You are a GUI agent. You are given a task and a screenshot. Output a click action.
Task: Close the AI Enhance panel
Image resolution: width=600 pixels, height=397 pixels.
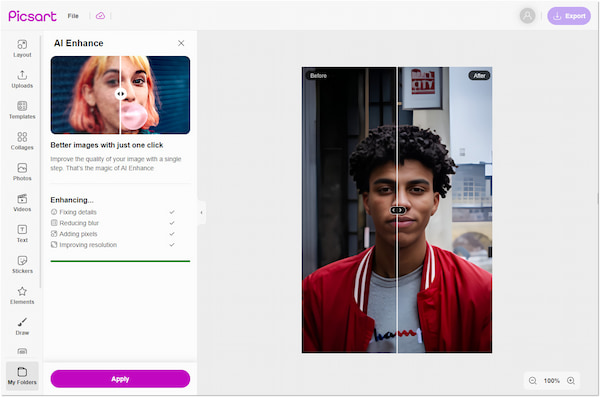[x=181, y=43]
